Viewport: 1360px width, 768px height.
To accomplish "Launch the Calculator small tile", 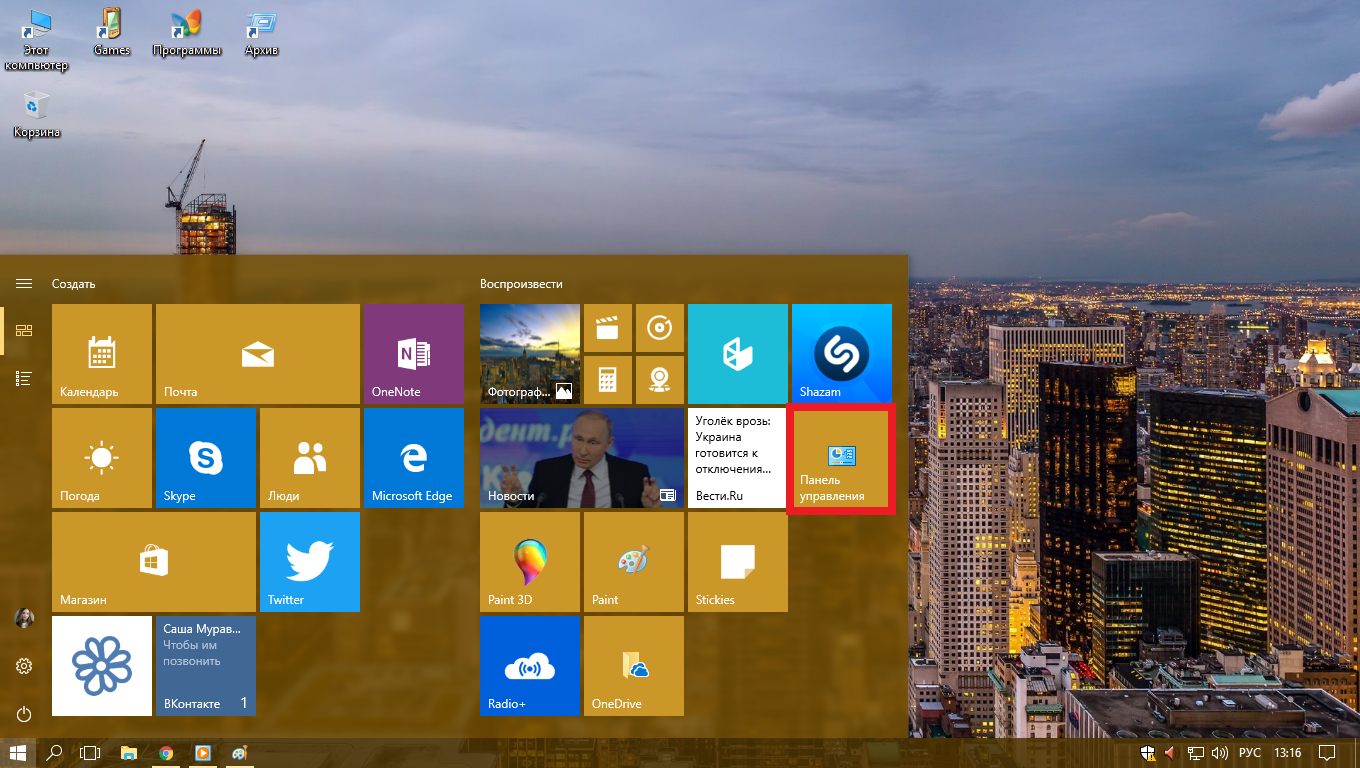I will tap(608, 380).
